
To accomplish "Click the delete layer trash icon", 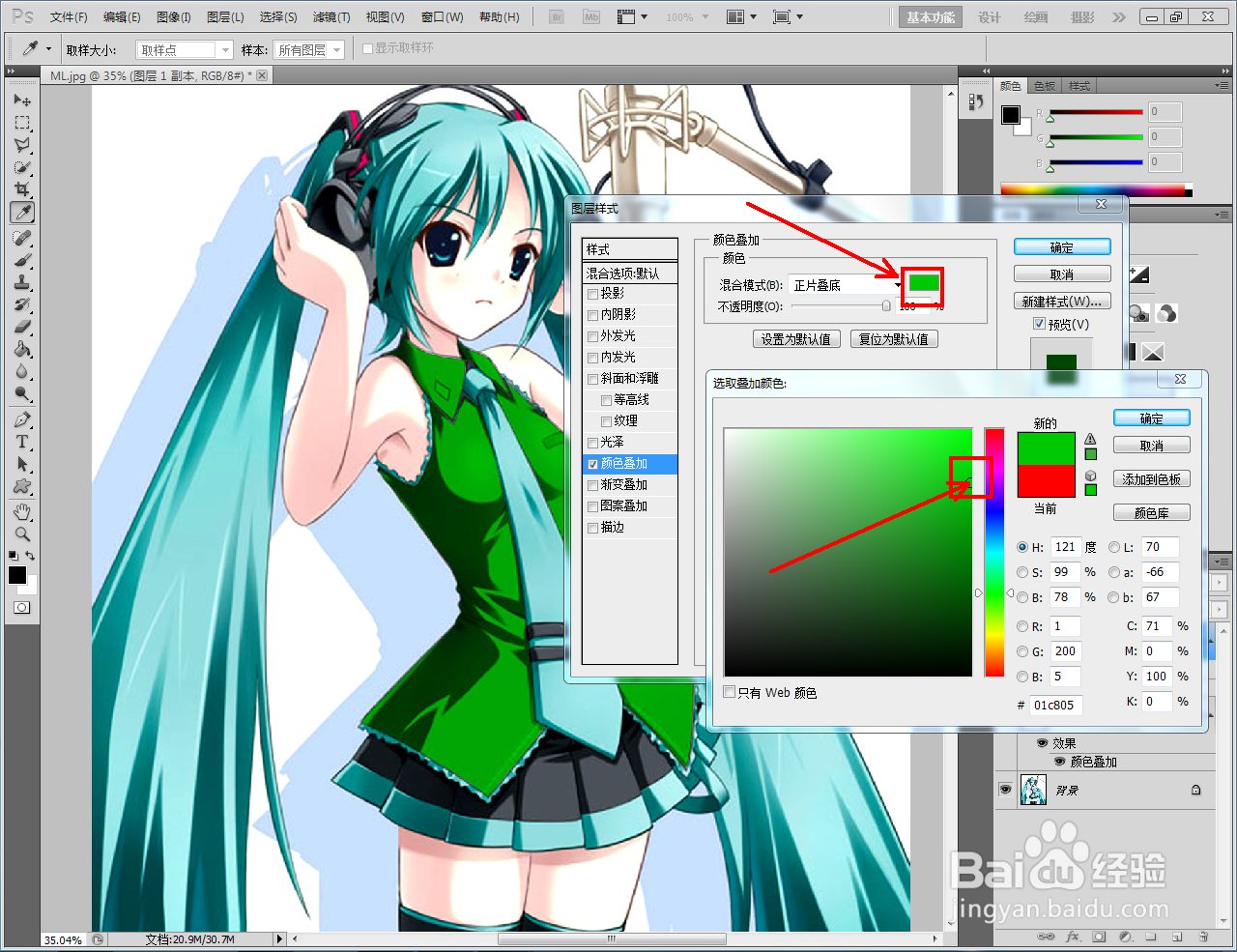I will click(x=1203, y=937).
